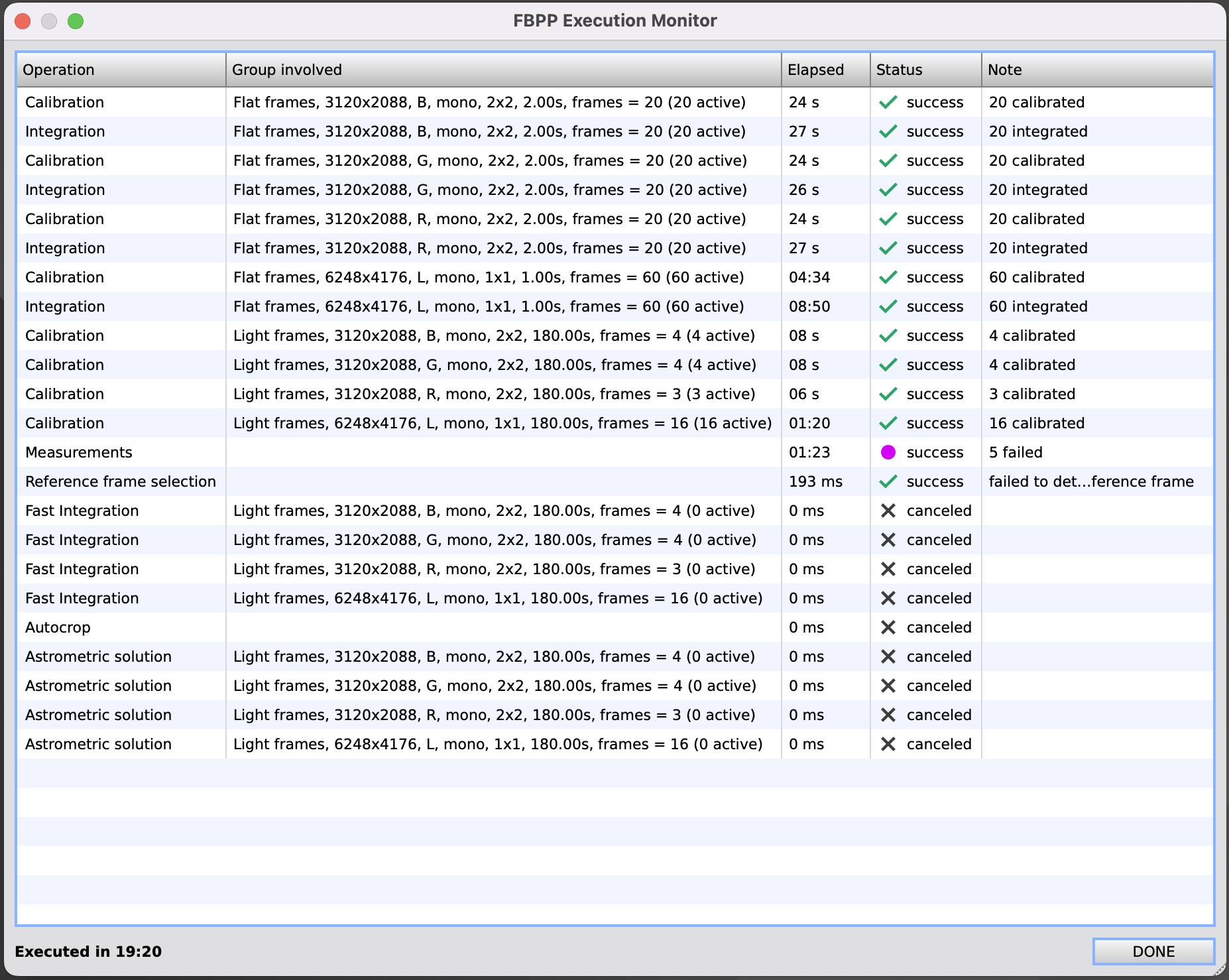Click X icon for Astrometric solution L frames
Screen dimensions: 1229x980
coord(888,744)
